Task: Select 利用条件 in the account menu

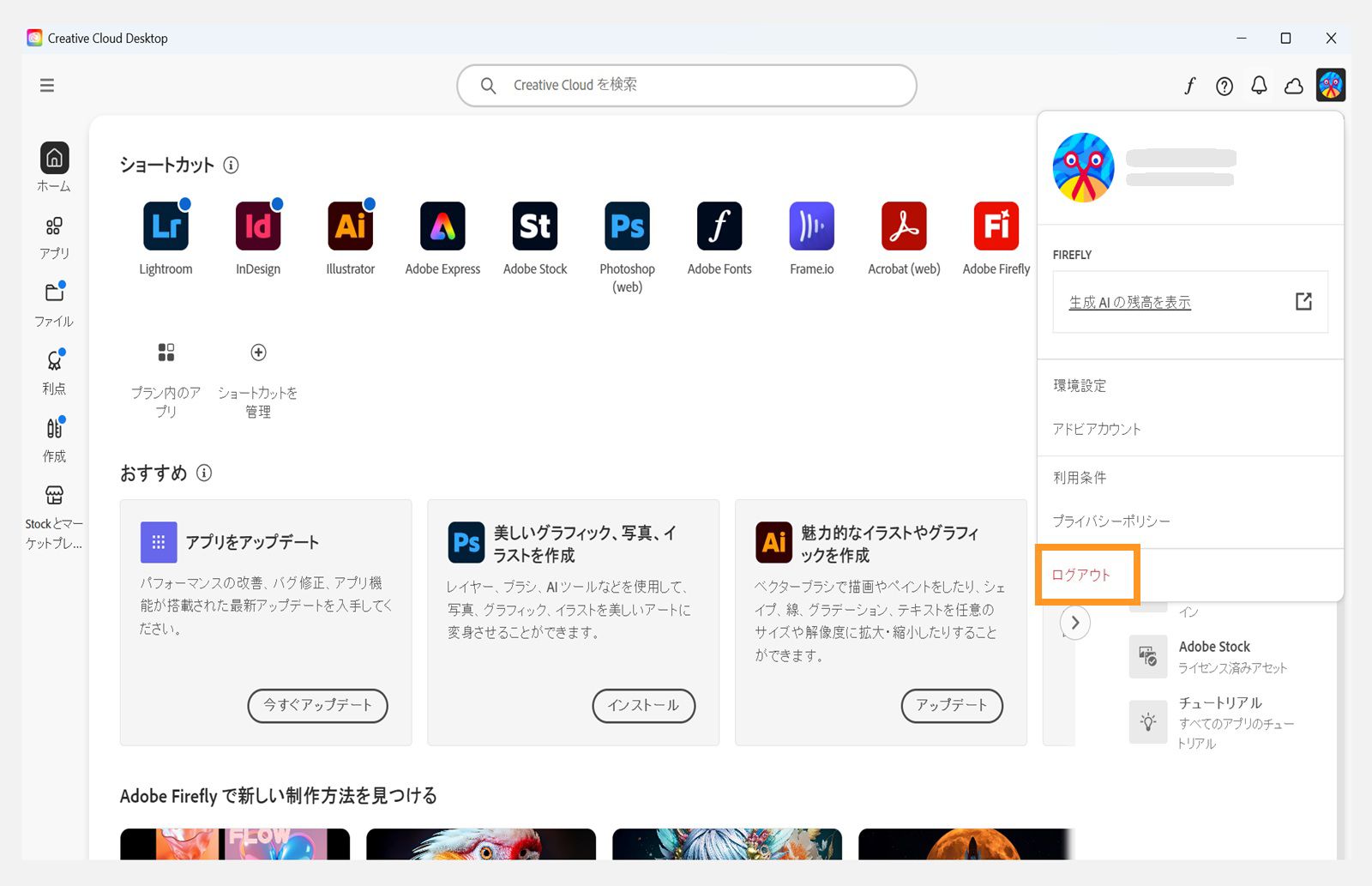Action: 1080,477
